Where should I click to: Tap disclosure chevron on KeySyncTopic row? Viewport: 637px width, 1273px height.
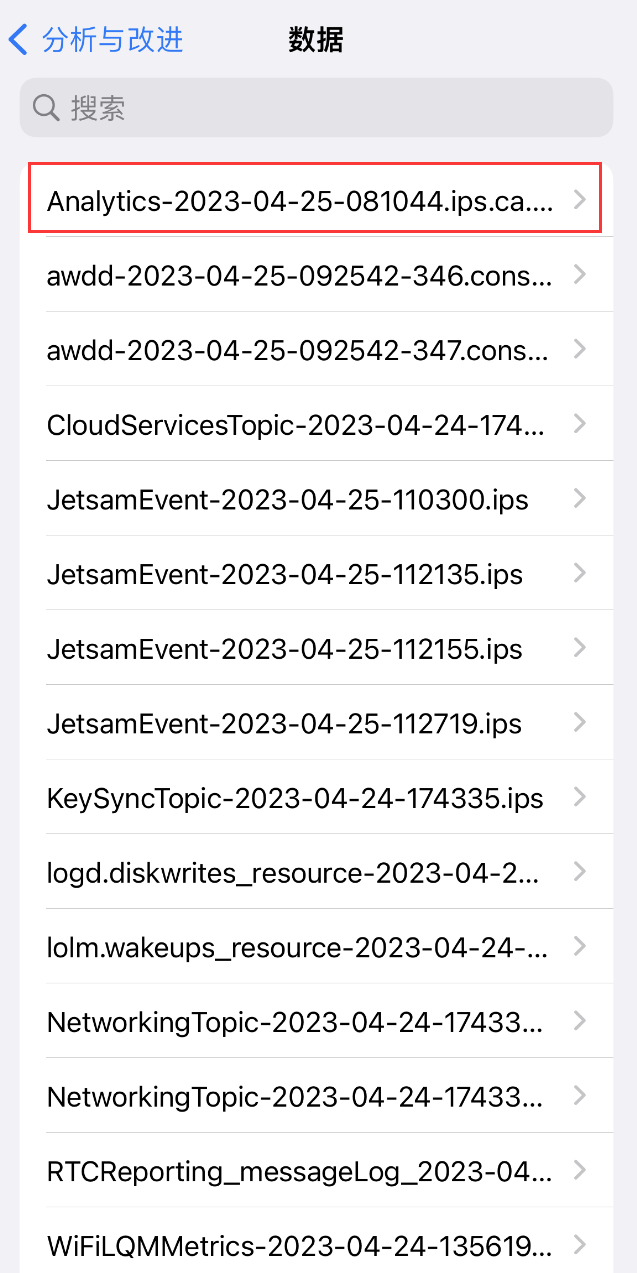coord(579,798)
